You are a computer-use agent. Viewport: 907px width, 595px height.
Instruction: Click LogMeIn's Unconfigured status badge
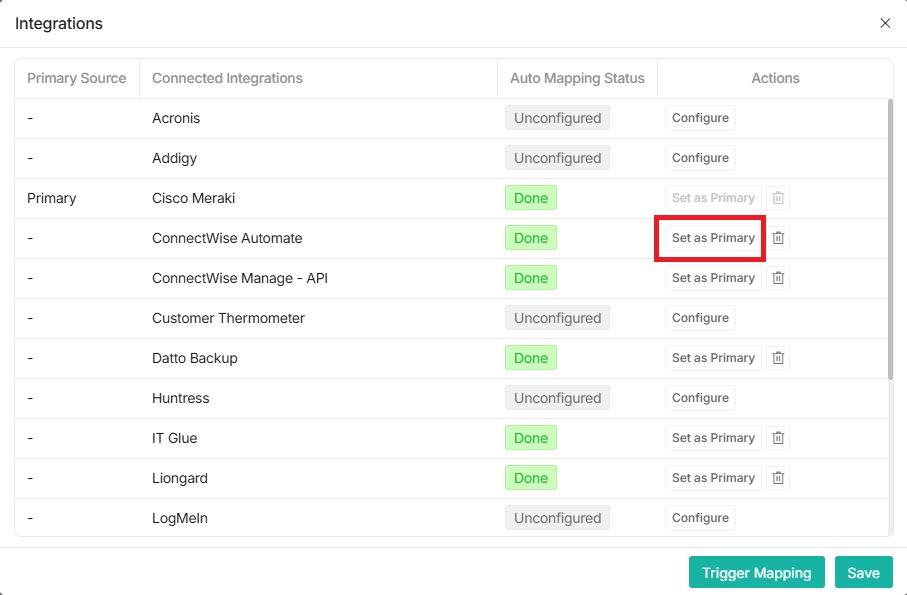pyautogui.click(x=557, y=518)
